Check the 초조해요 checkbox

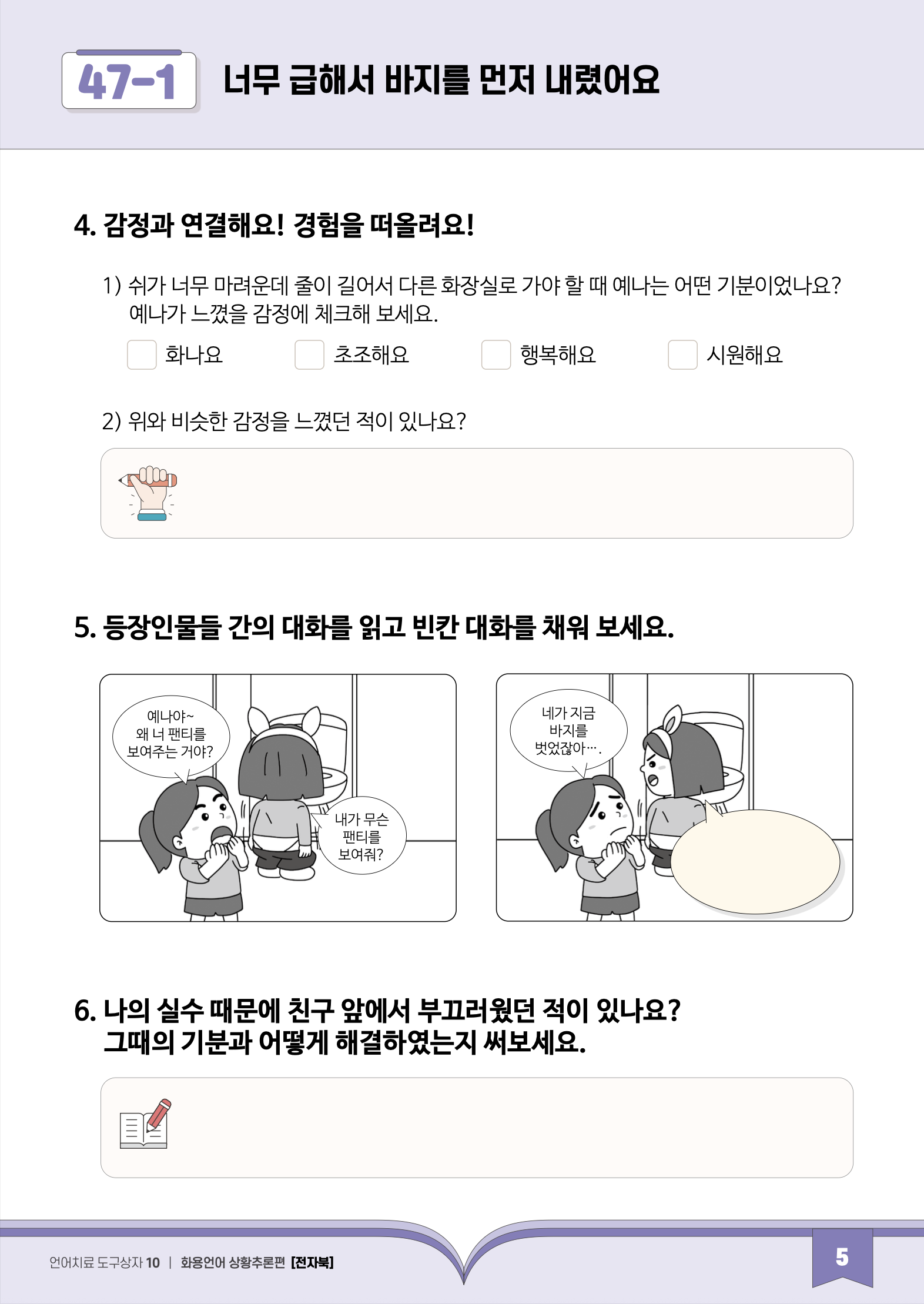(x=309, y=355)
